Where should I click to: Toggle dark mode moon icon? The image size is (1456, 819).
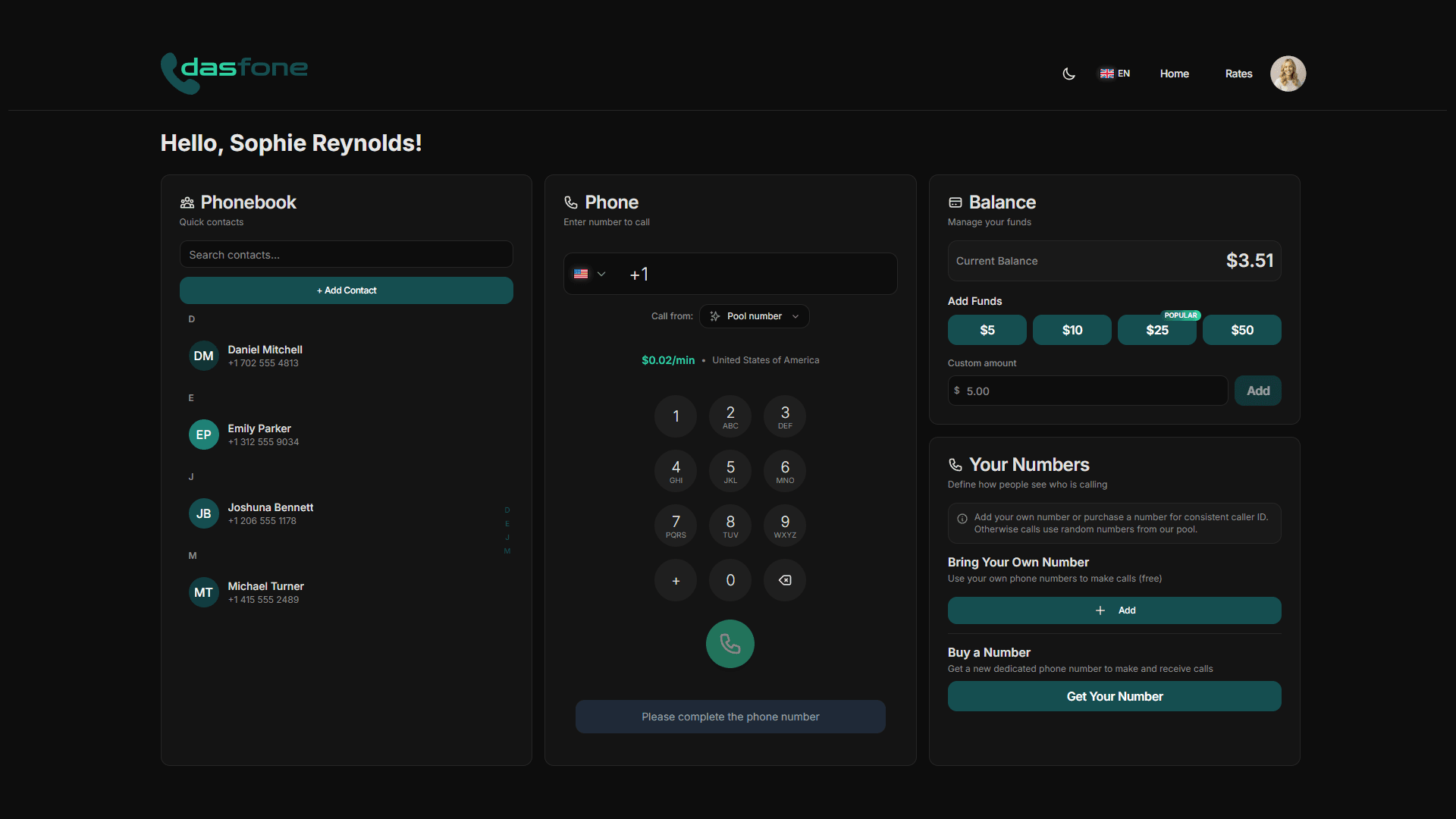[1068, 74]
